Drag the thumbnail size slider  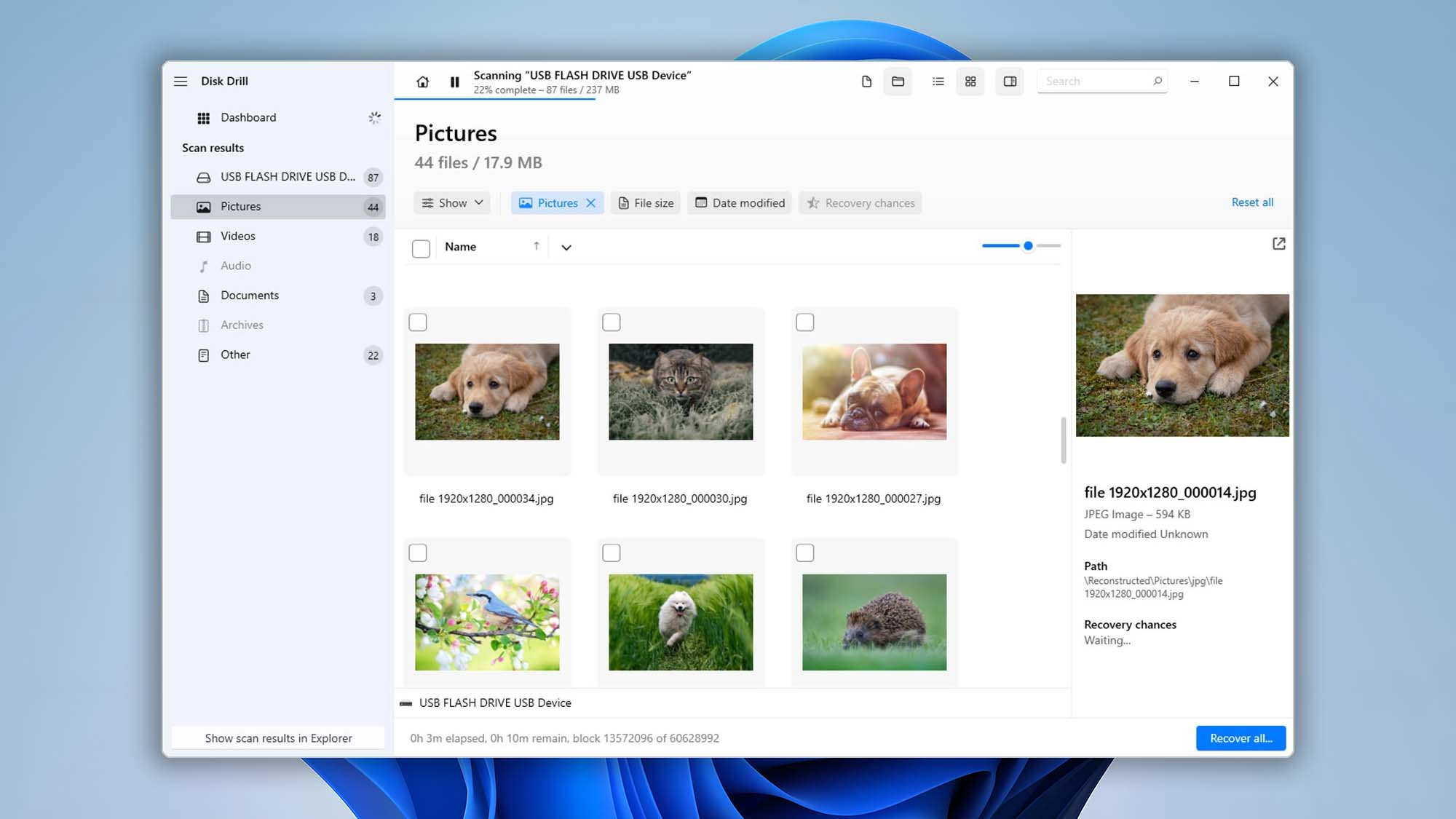pyautogui.click(x=1027, y=246)
